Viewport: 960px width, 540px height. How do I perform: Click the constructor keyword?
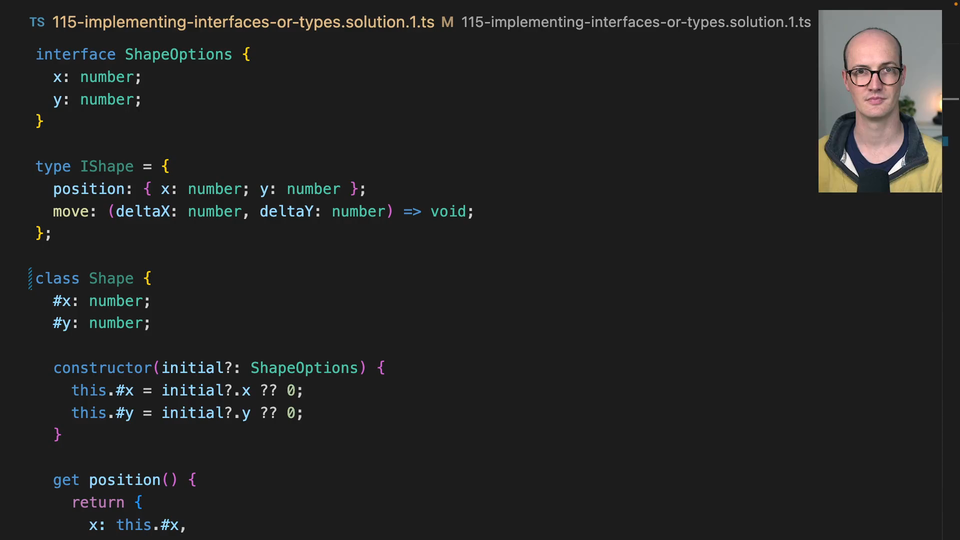(103, 368)
